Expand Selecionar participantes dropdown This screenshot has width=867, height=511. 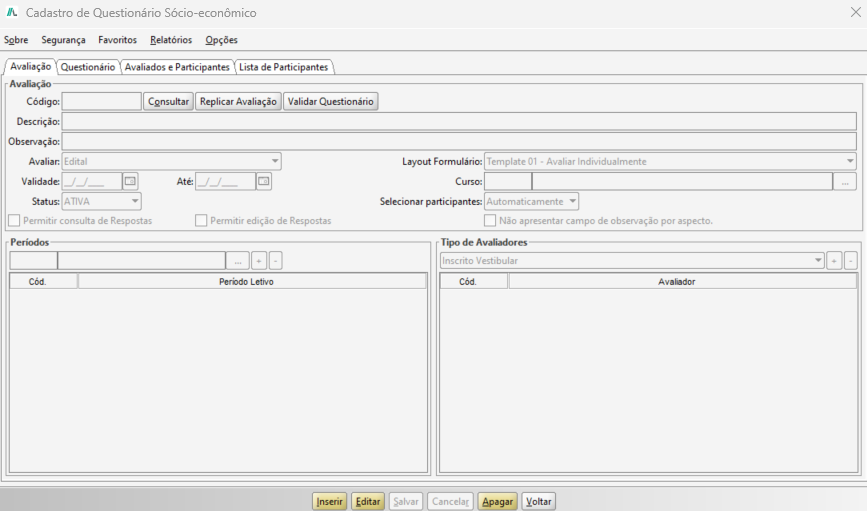pos(531,201)
